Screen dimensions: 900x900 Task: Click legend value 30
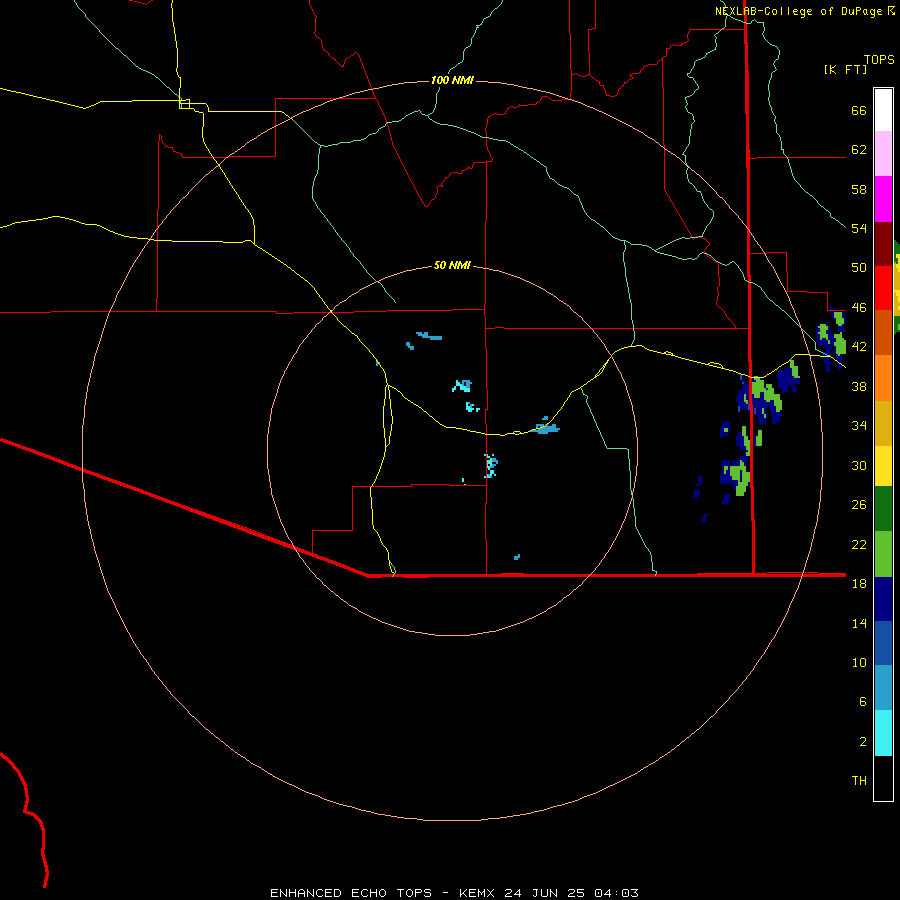[859, 465]
